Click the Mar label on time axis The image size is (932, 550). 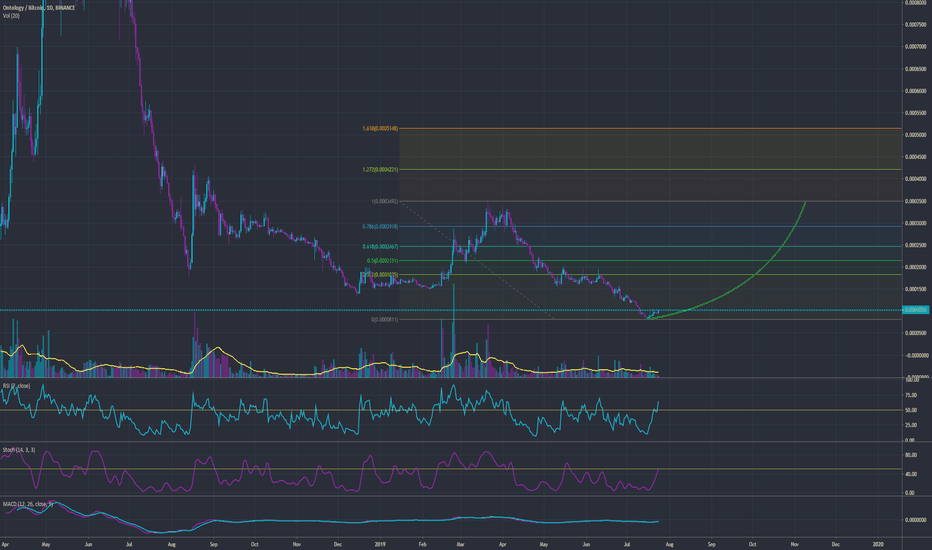[461, 544]
